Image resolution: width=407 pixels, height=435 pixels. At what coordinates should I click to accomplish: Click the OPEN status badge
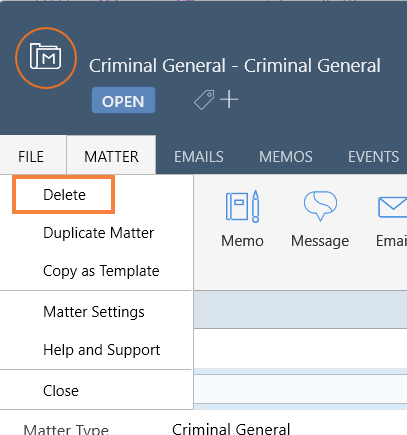pyautogui.click(x=123, y=100)
